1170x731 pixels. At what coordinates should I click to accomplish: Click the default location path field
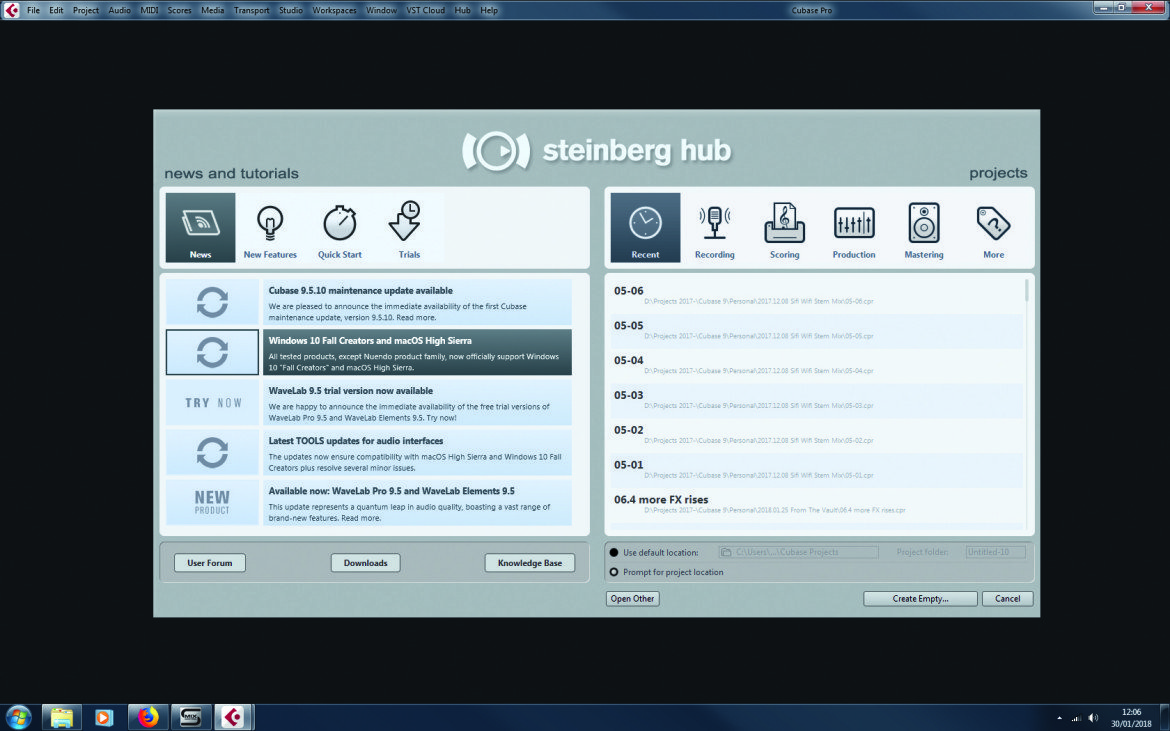798,552
